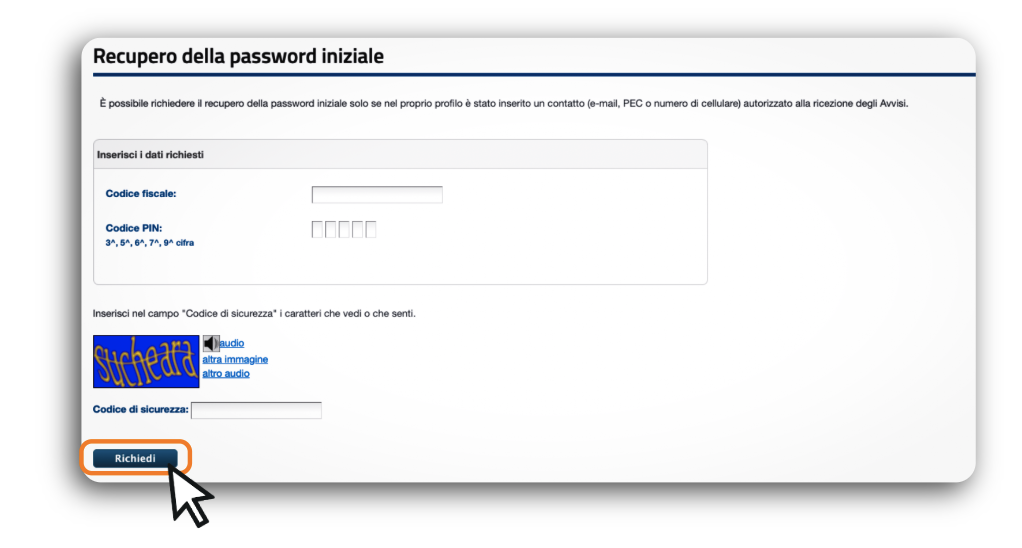Viewport: 1022px width, 548px height.
Task: Click the 'Recupero della password iniziale' heading
Action: 238,56
